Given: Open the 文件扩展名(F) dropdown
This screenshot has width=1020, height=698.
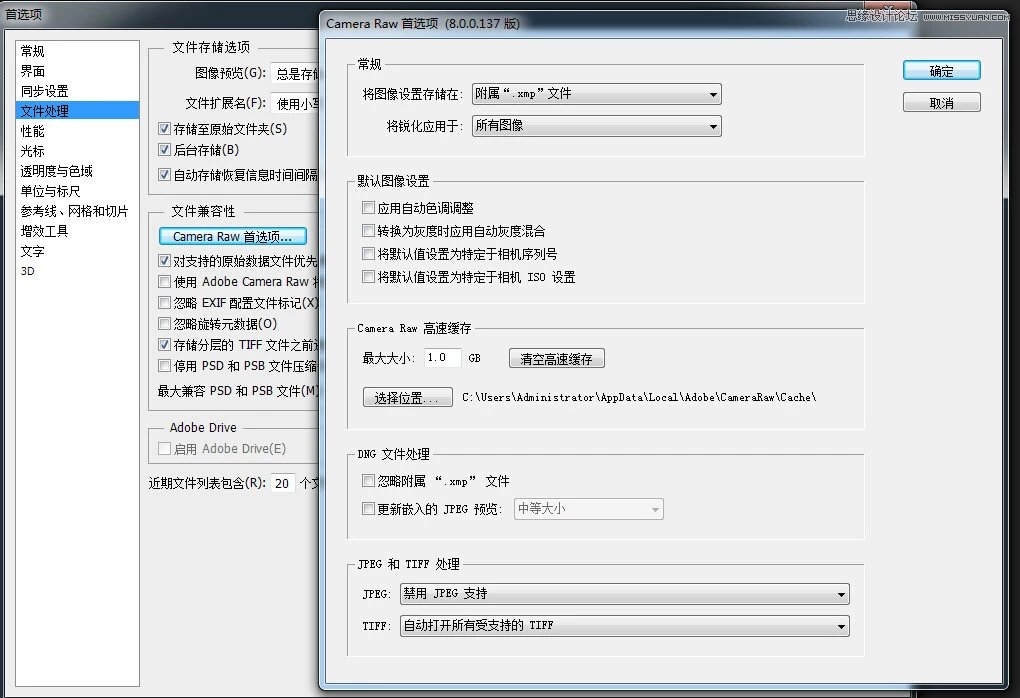Looking at the screenshot, I should (295, 103).
